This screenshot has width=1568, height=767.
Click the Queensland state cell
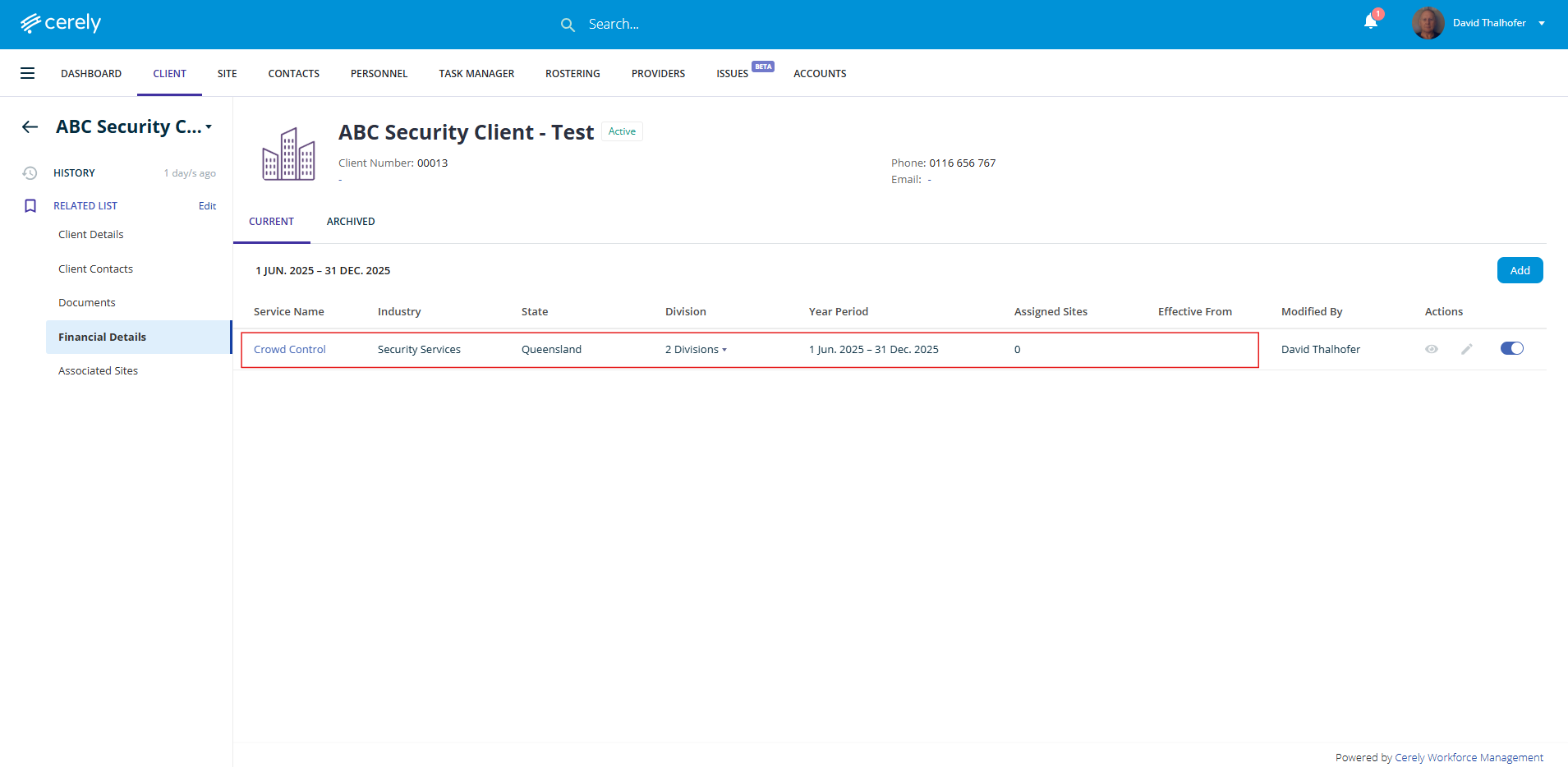pos(551,349)
